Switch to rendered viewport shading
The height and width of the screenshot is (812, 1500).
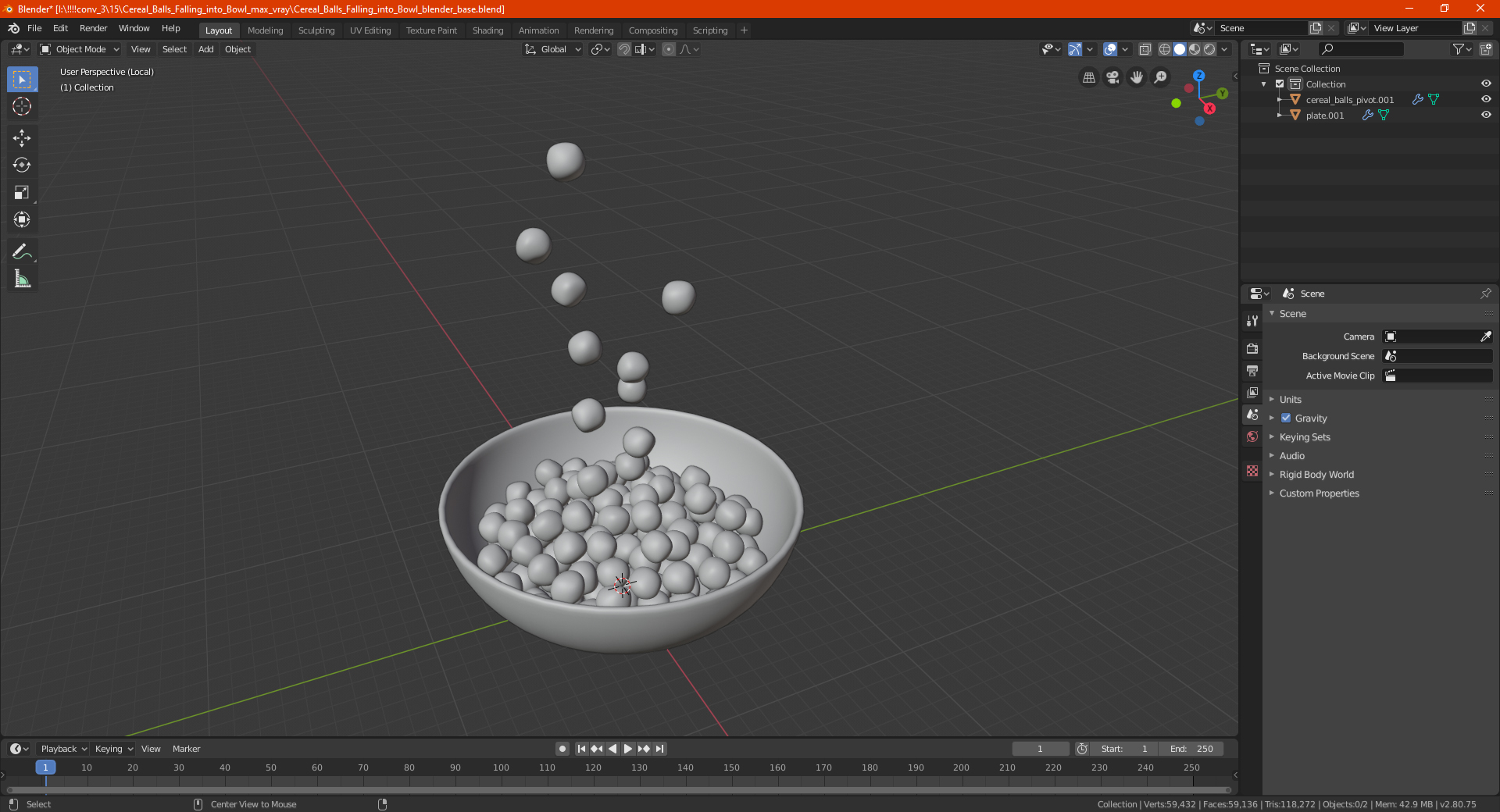click(x=1209, y=49)
